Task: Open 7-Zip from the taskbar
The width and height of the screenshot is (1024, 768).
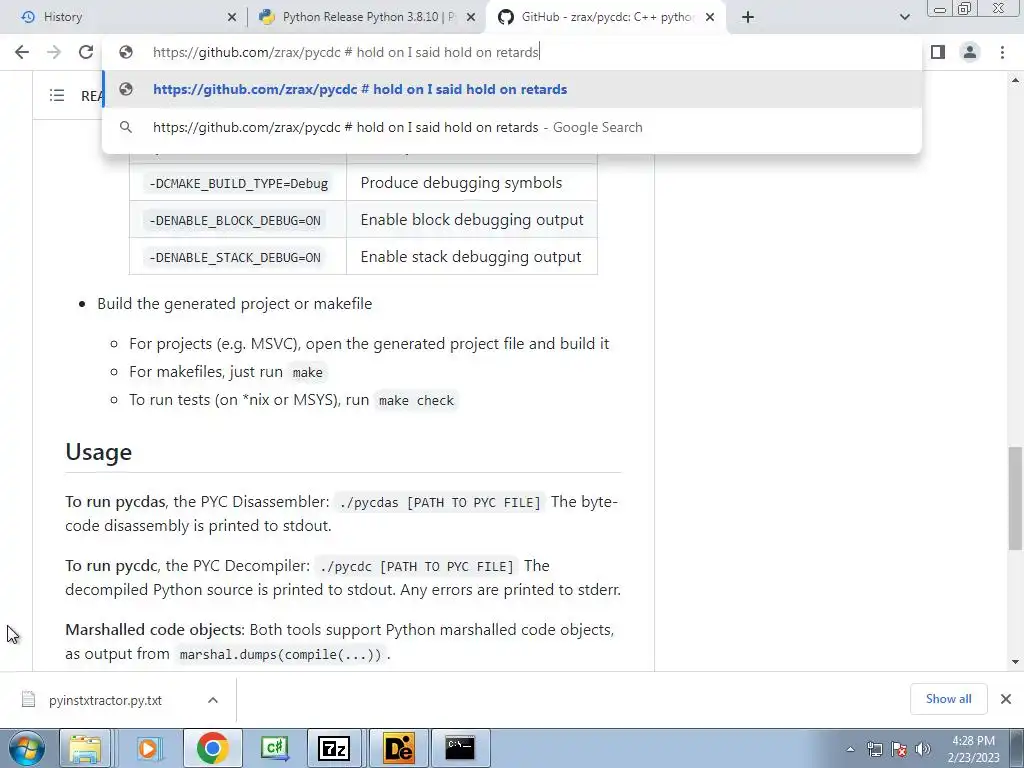Action: point(334,748)
